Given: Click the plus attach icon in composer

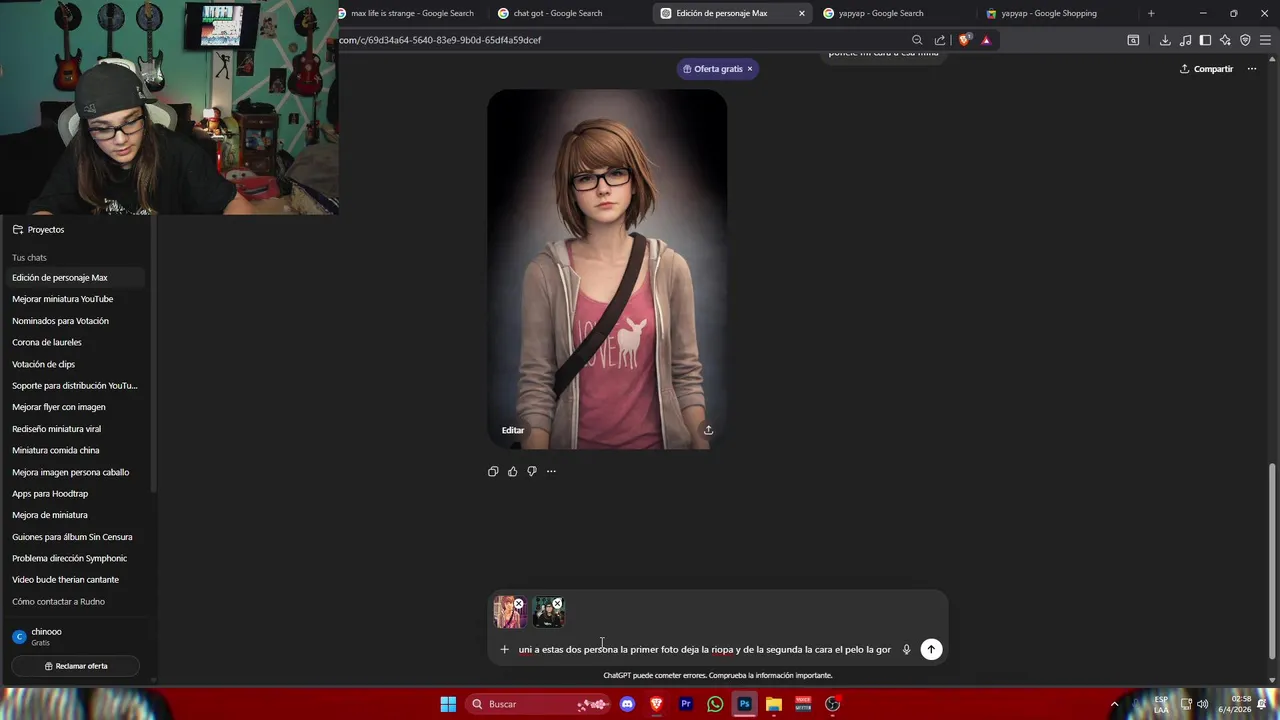Looking at the screenshot, I should pyautogui.click(x=504, y=649).
